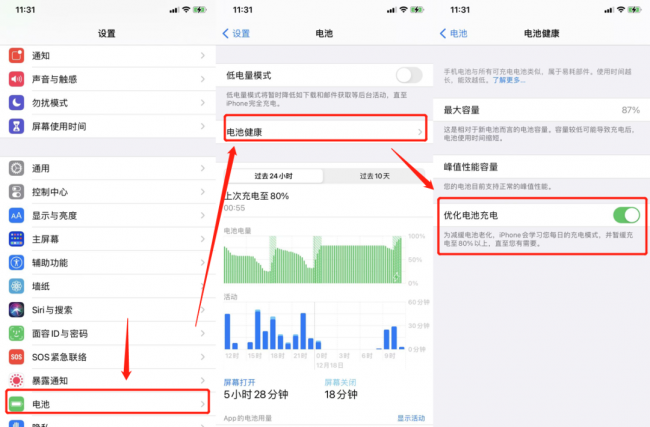
Task: Go back to 设置 from the Battery screen
Action: tap(236, 33)
